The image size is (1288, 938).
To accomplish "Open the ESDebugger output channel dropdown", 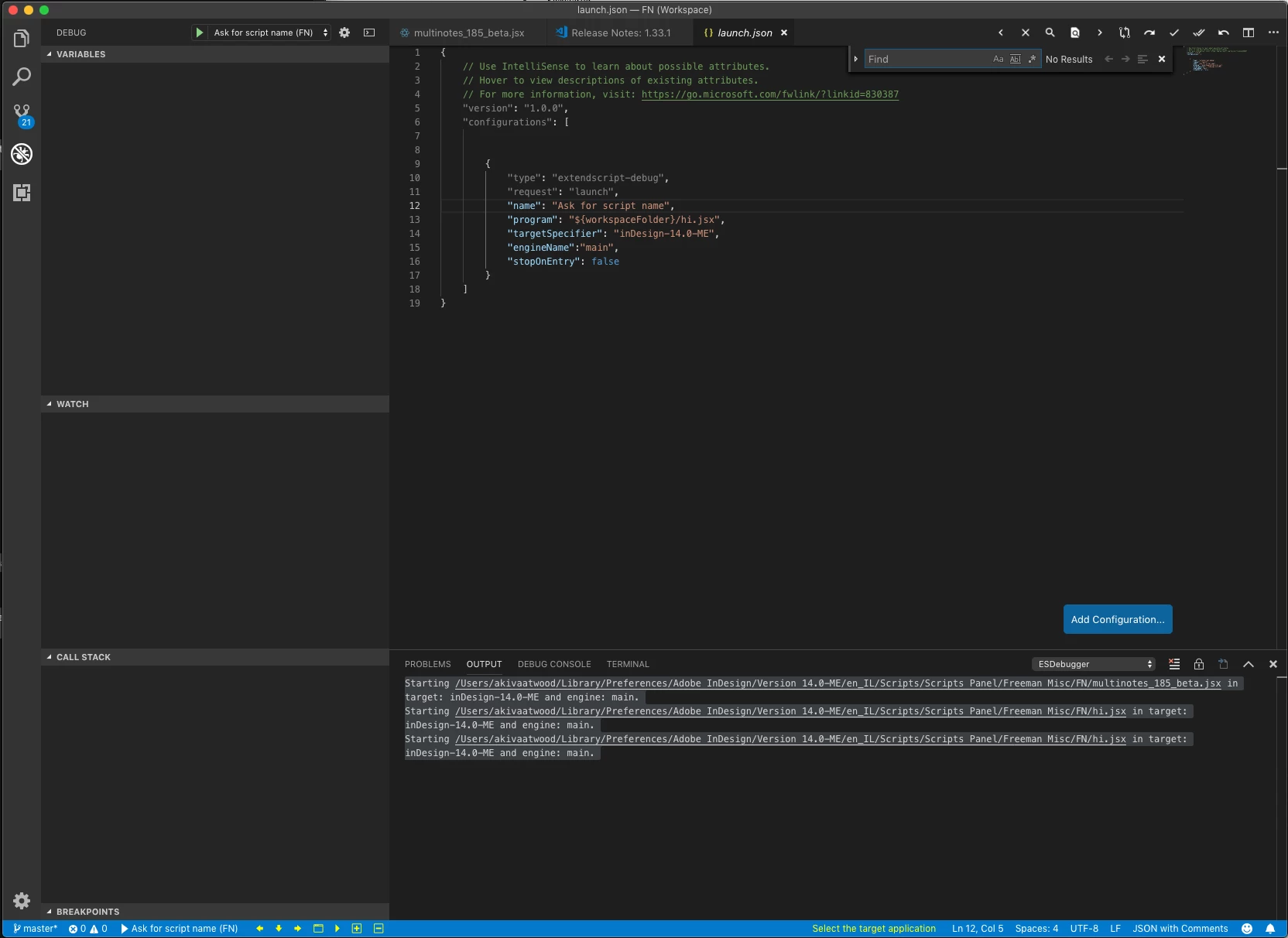I will point(1093,664).
